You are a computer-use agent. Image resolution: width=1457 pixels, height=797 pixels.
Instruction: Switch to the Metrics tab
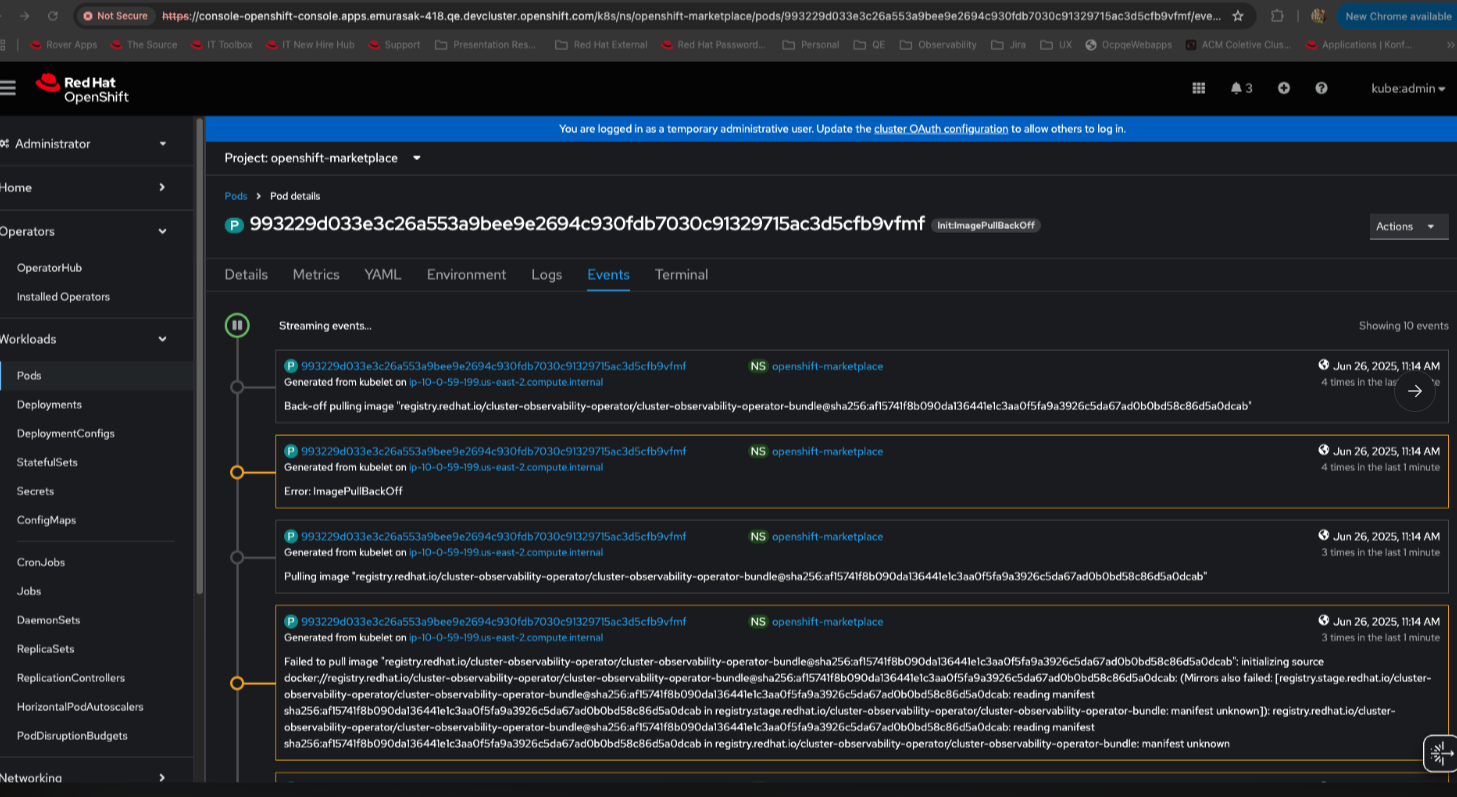(316, 274)
